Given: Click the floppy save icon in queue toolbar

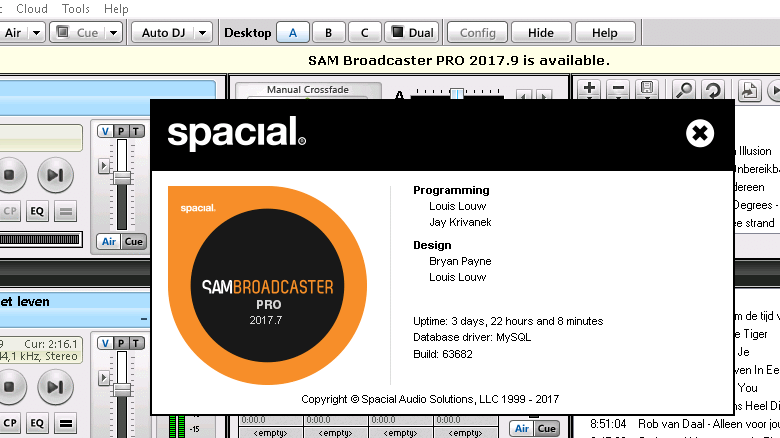Looking at the screenshot, I should (x=647, y=90).
